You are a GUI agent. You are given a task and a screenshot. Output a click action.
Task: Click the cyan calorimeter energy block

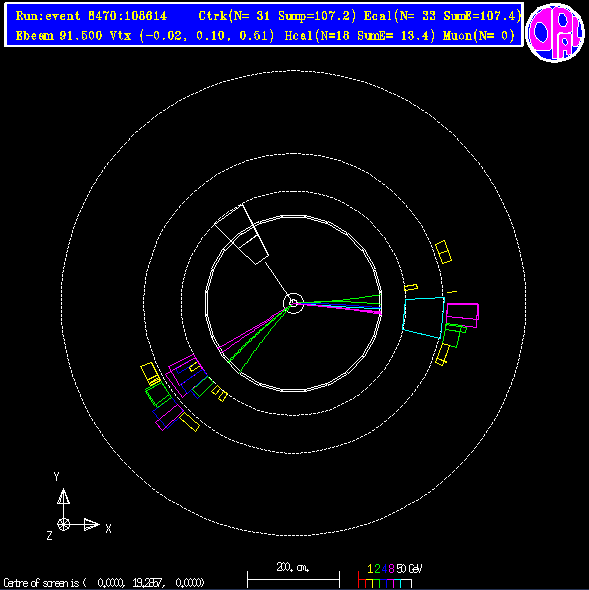pos(424,318)
